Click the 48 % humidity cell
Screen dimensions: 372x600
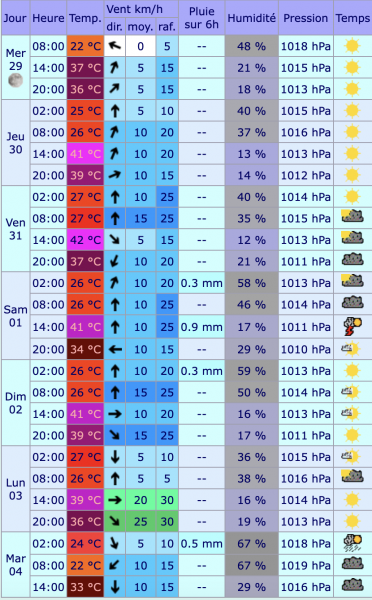251,46
